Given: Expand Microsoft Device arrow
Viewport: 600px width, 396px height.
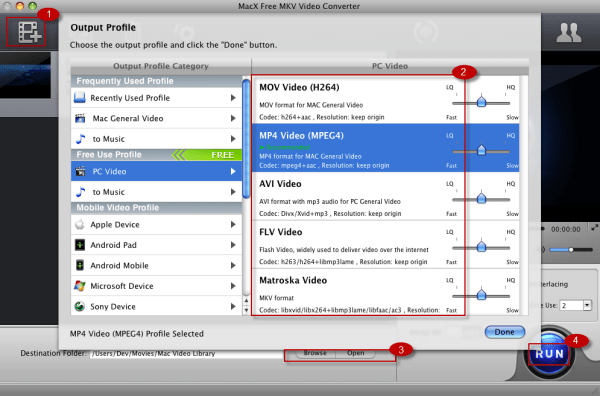Looking at the screenshot, I should [x=233, y=286].
